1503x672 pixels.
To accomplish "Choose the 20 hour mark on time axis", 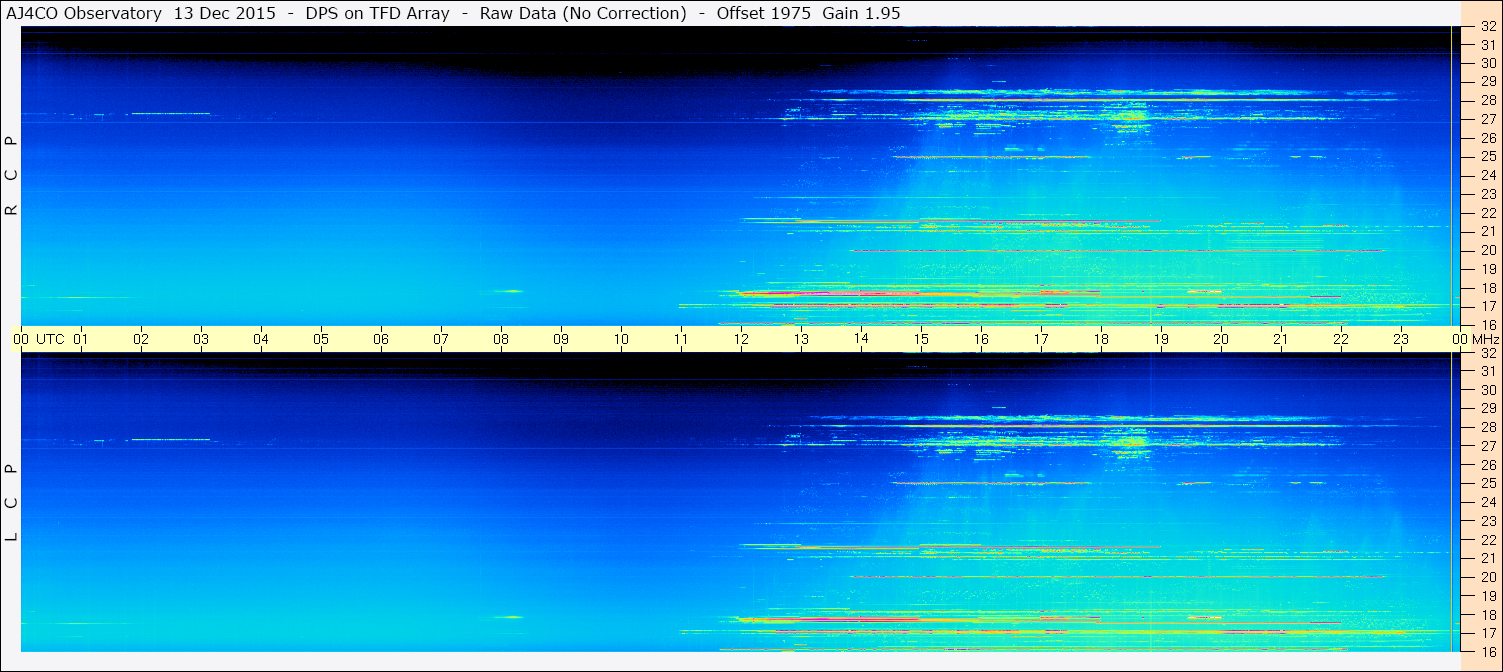I will pyautogui.click(x=1221, y=339).
